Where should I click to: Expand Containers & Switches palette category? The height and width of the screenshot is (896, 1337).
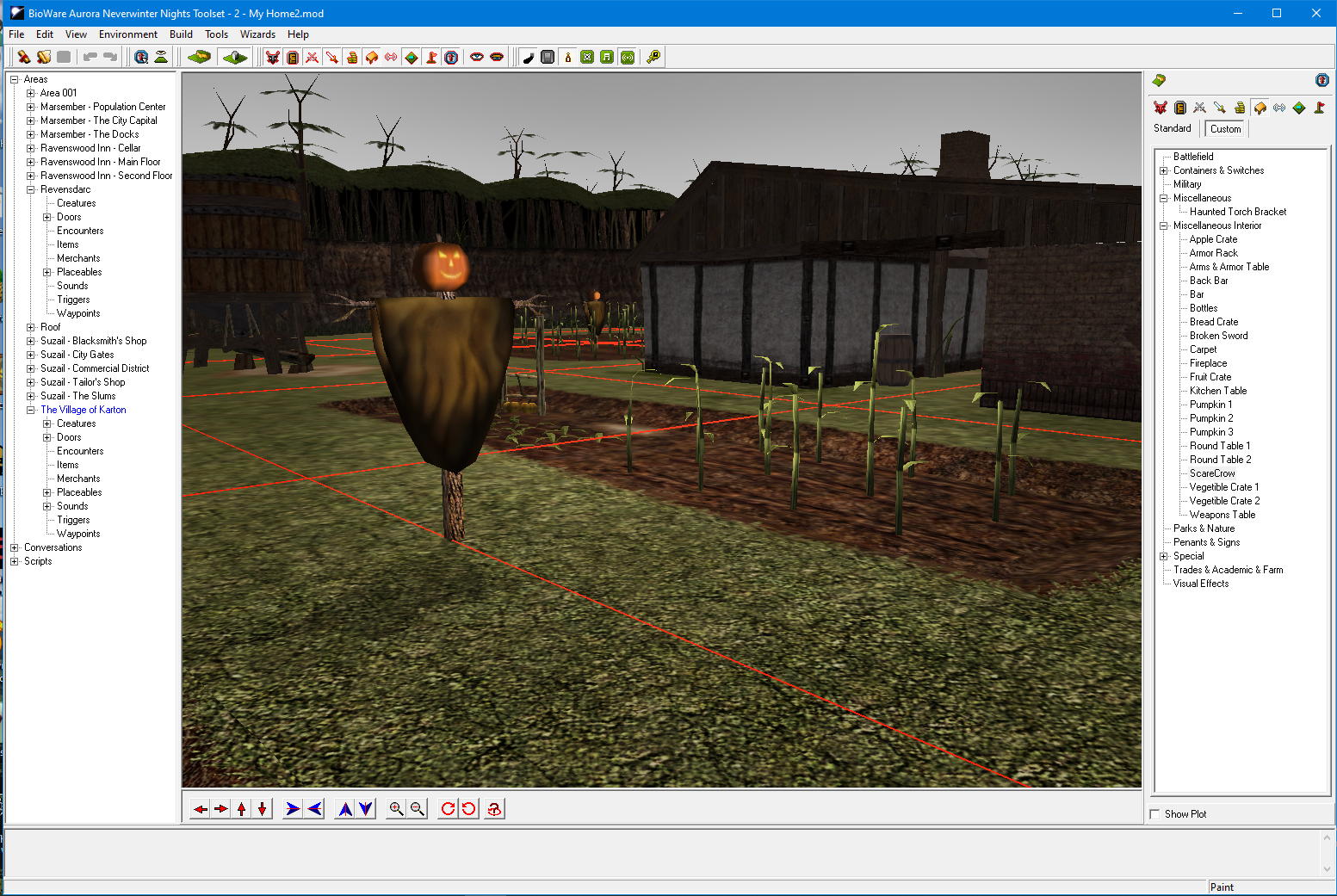coord(1164,170)
